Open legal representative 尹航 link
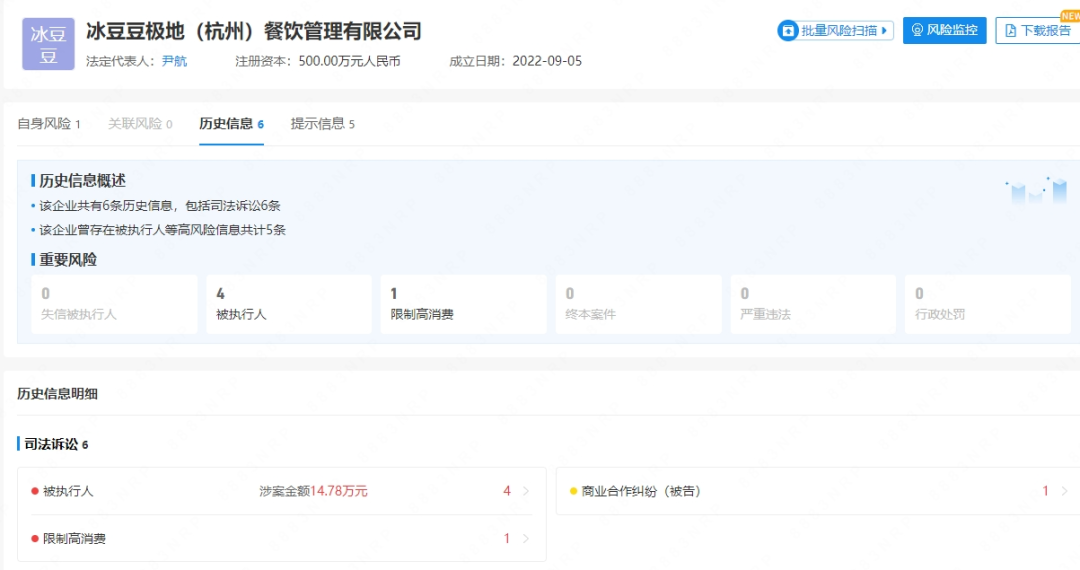1080x570 pixels. tap(174, 61)
